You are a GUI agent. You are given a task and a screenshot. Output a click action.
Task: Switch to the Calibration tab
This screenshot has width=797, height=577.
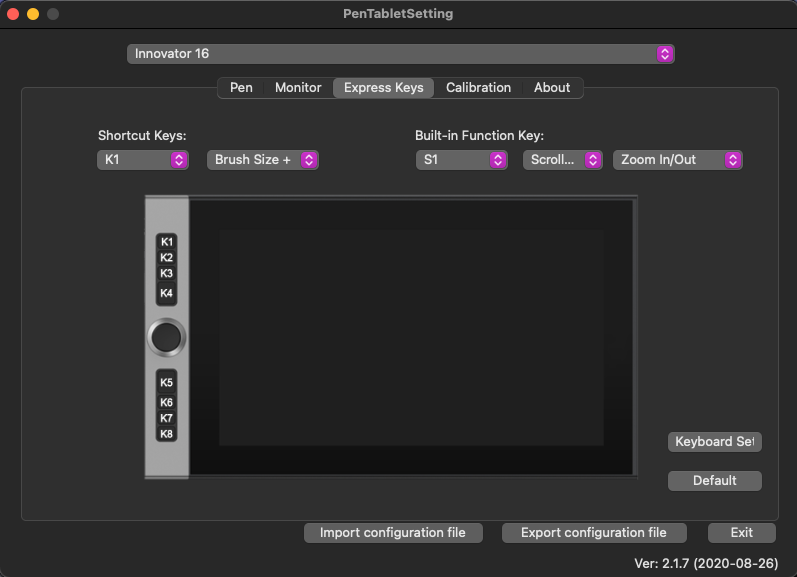click(478, 87)
